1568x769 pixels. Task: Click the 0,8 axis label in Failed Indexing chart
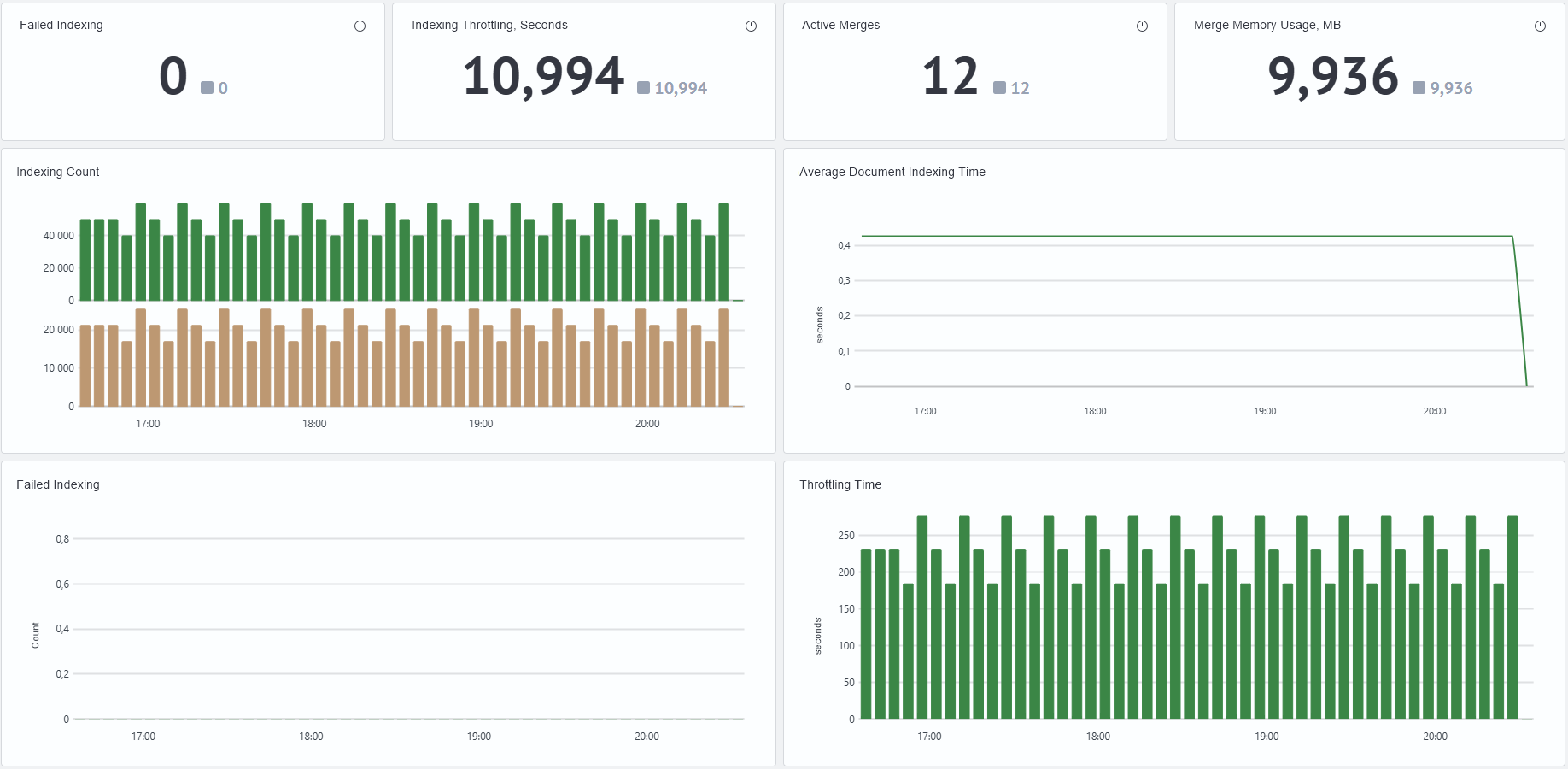pyautogui.click(x=62, y=539)
